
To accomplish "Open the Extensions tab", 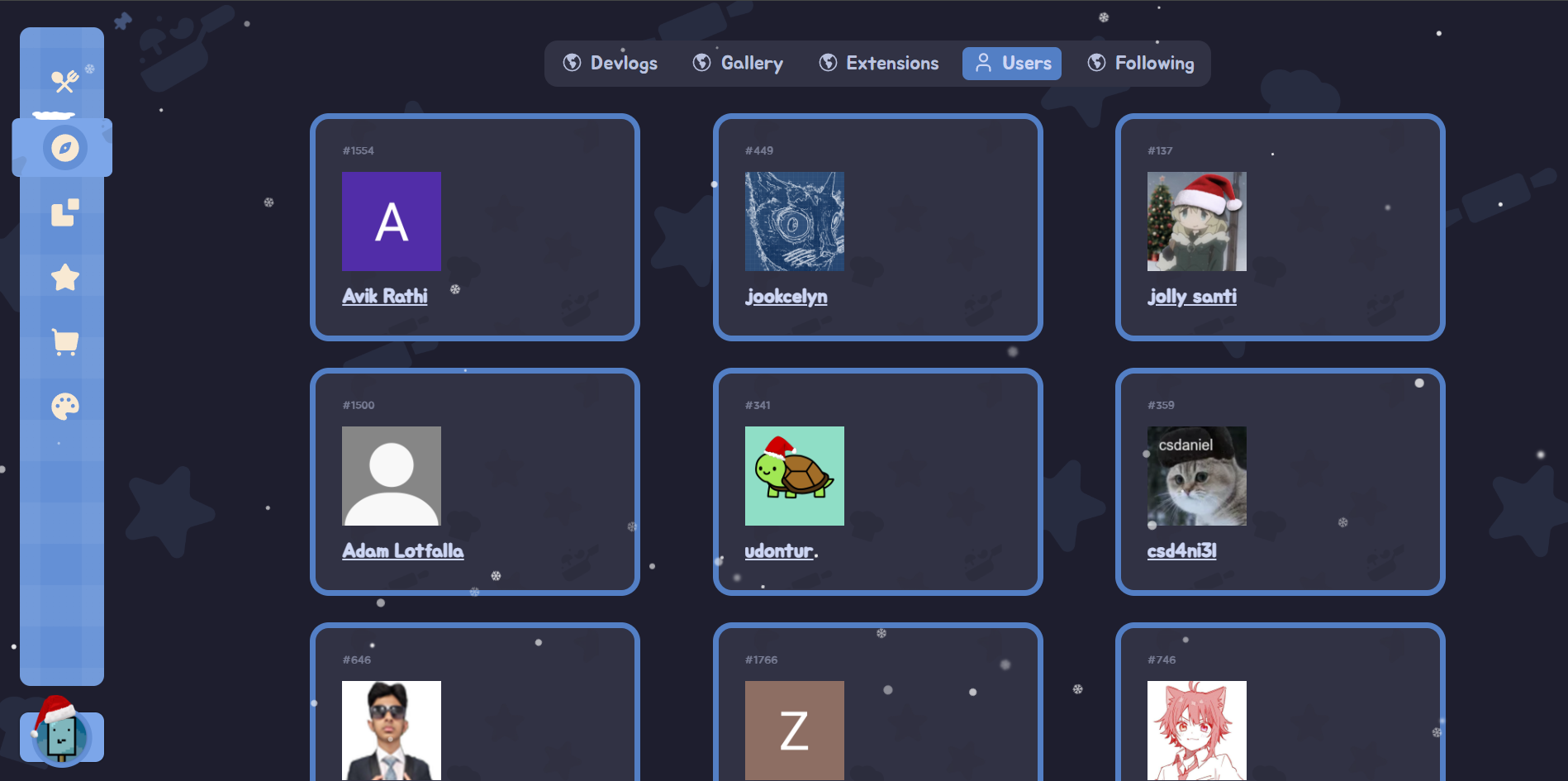I will coord(878,64).
